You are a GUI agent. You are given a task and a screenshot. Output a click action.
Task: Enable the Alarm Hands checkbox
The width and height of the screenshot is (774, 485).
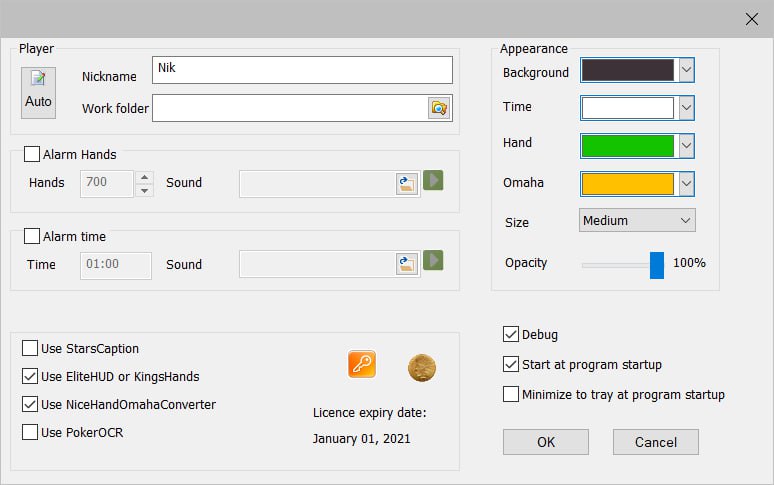pyautogui.click(x=32, y=154)
